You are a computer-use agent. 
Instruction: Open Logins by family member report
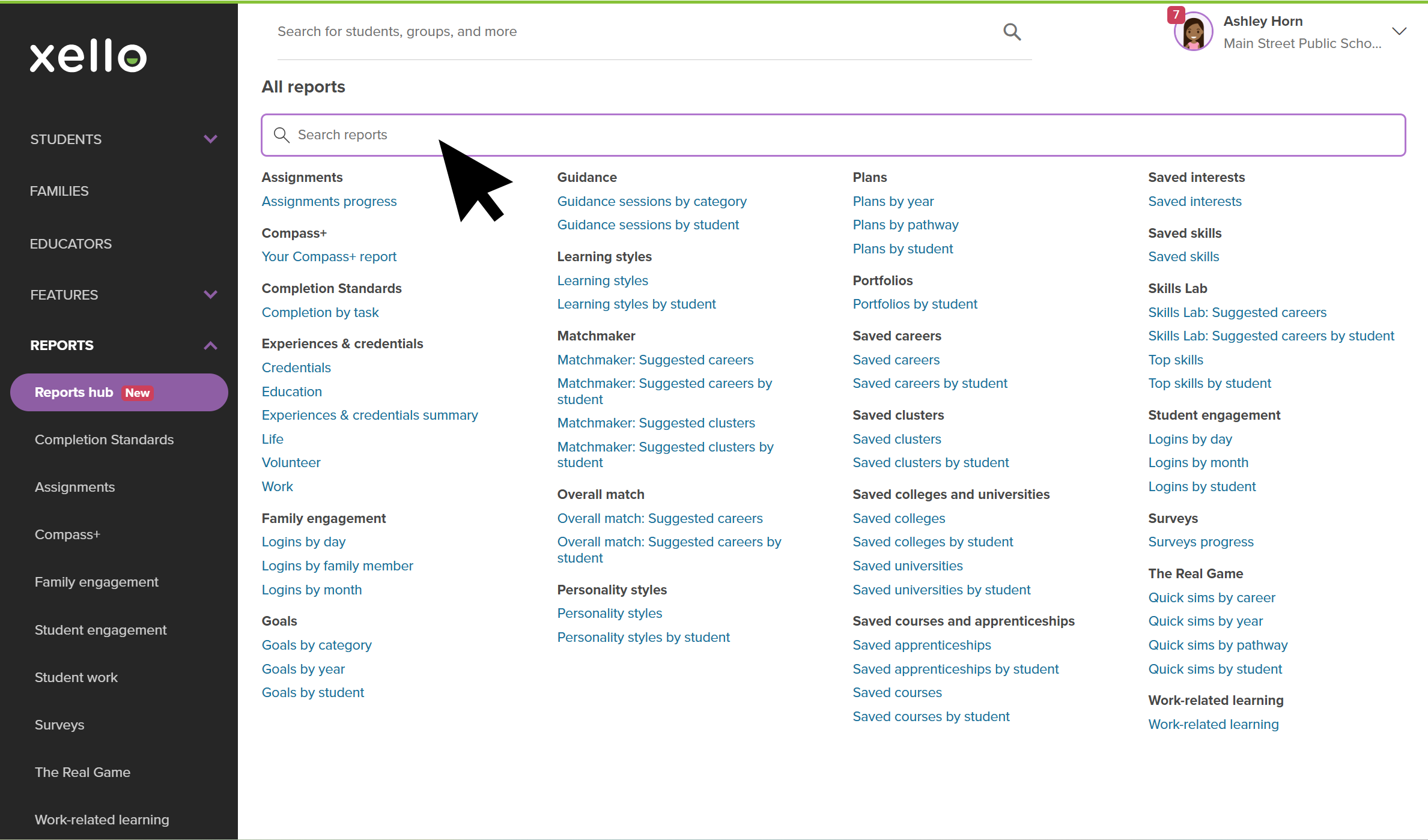338,566
